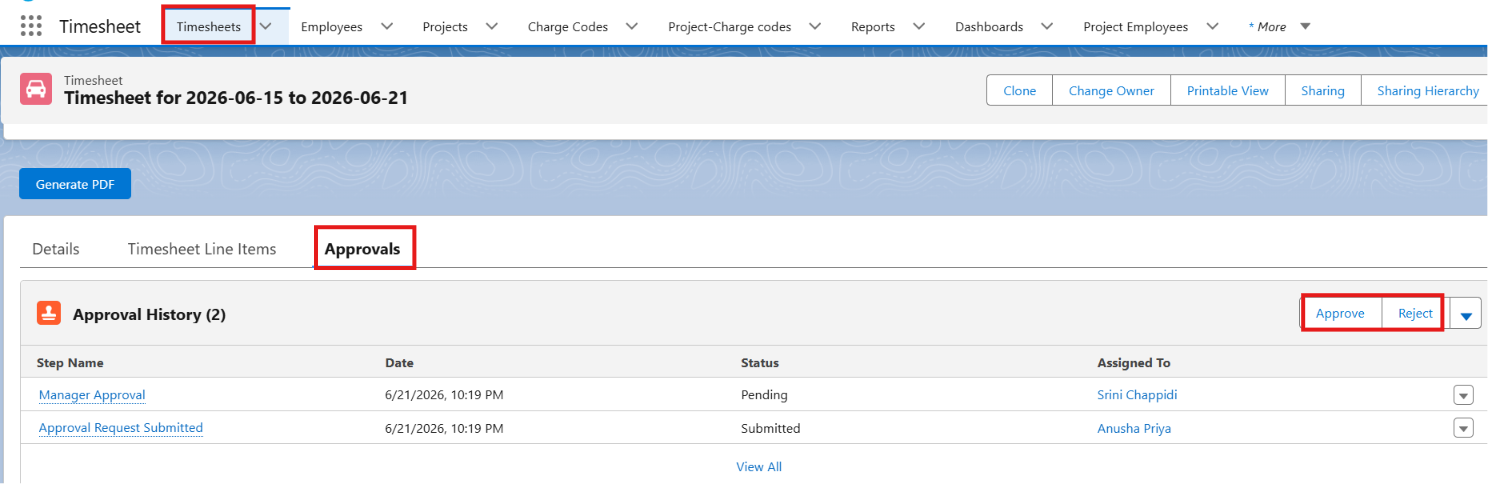Open the Charge Codes tab

(x=568, y=26)
